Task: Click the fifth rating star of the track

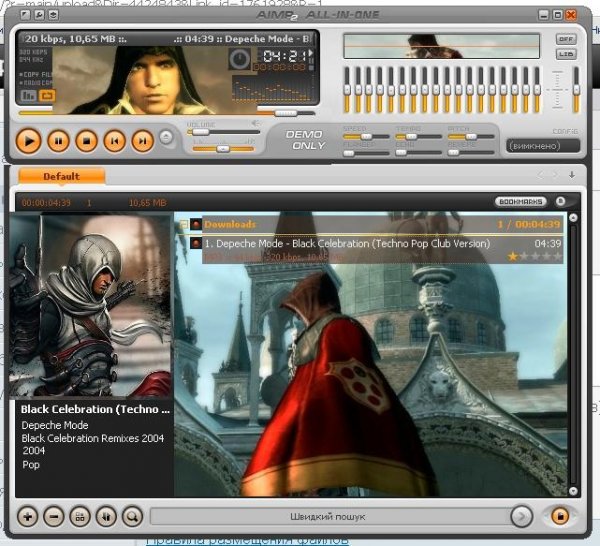Action: 558,256
